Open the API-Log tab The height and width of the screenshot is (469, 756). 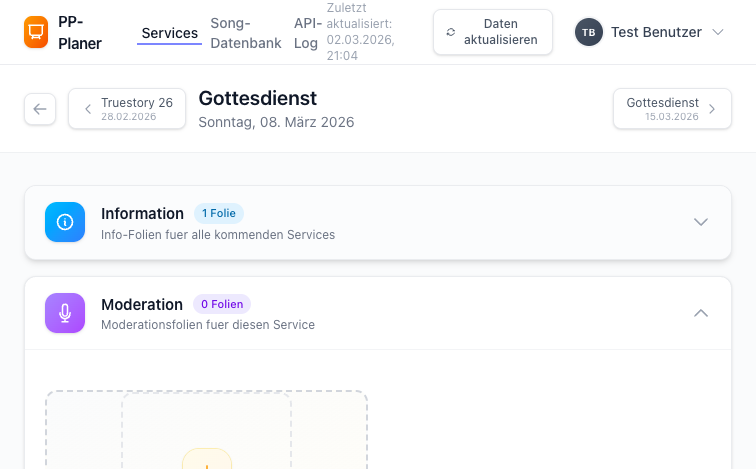click(x=306, y=33)
